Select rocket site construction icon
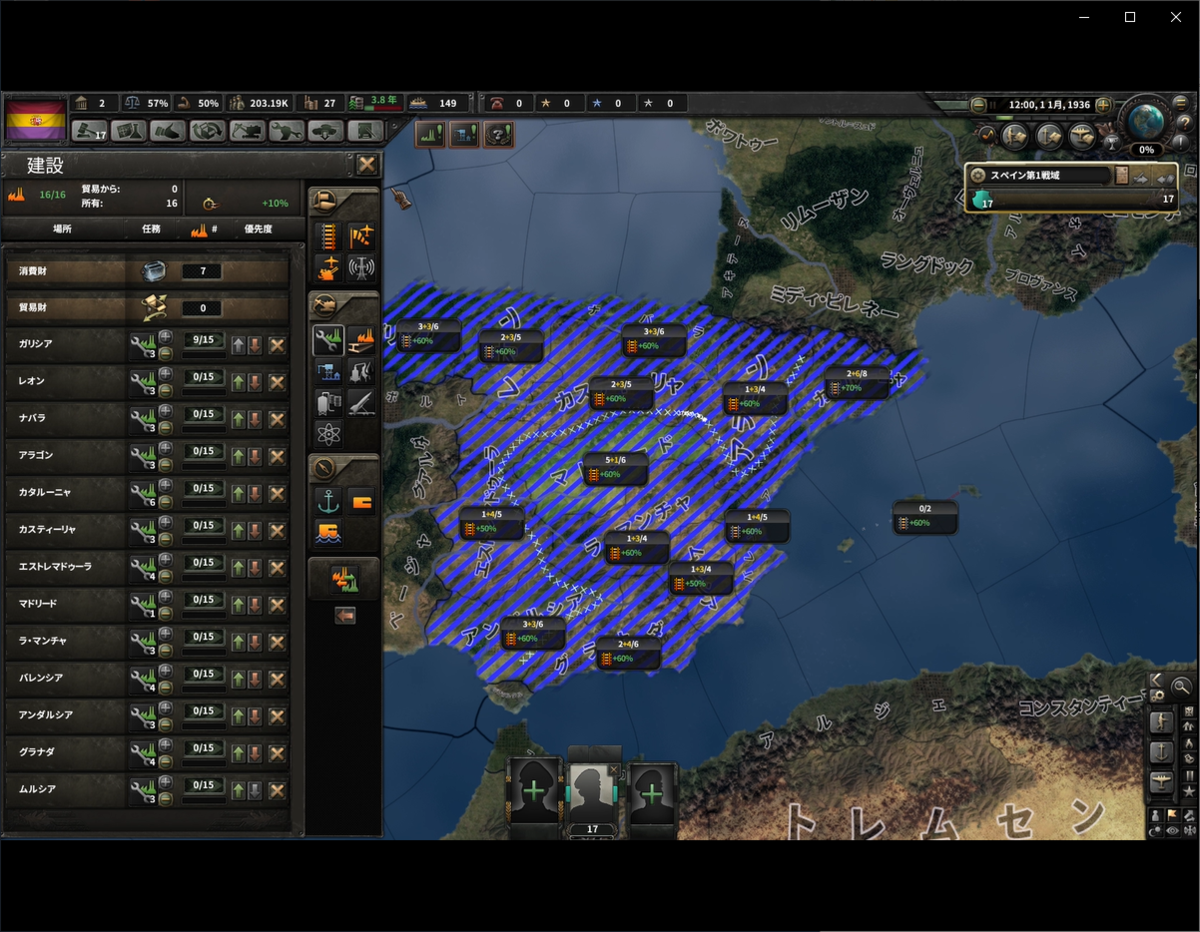The height and width of the screenshot is (932, 1200). tap(361, 403)
